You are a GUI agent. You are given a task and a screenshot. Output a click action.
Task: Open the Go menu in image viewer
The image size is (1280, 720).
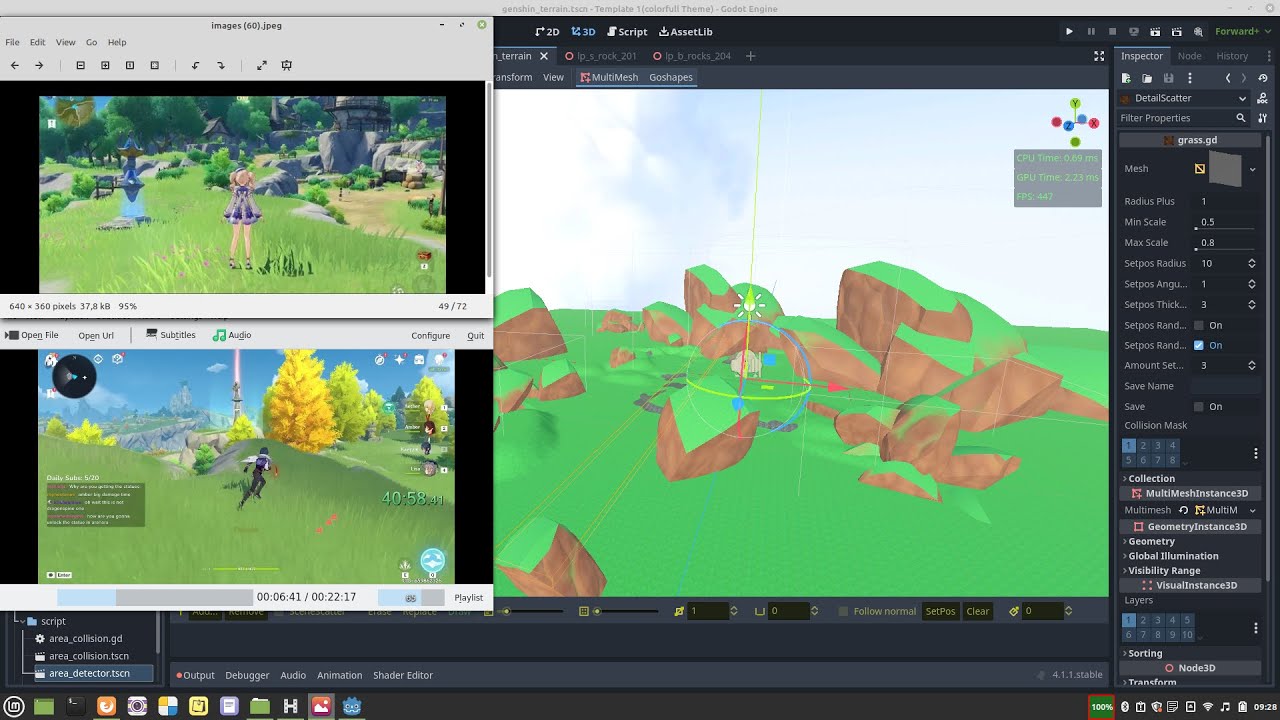point(91,42)
